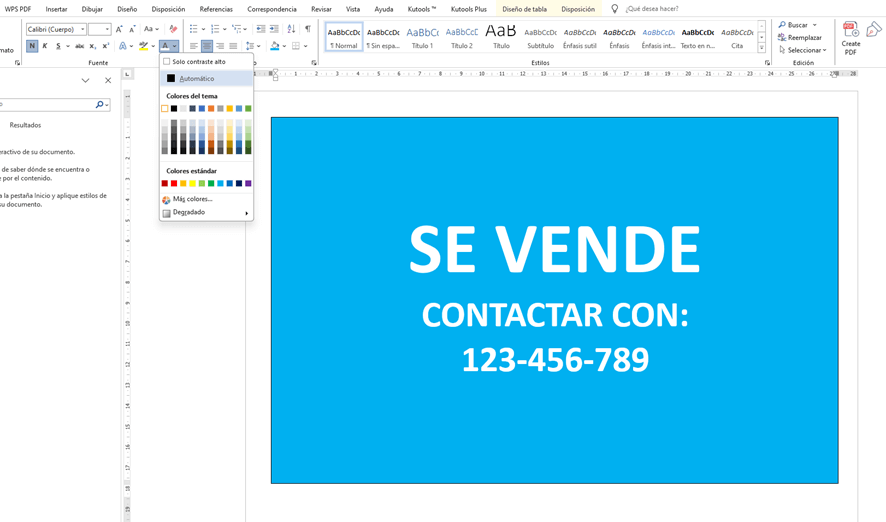Toggle bold formatting (N button)
The width and height of the screenshot is (886, 522).
pyautogui.click(x=32, y=46)
